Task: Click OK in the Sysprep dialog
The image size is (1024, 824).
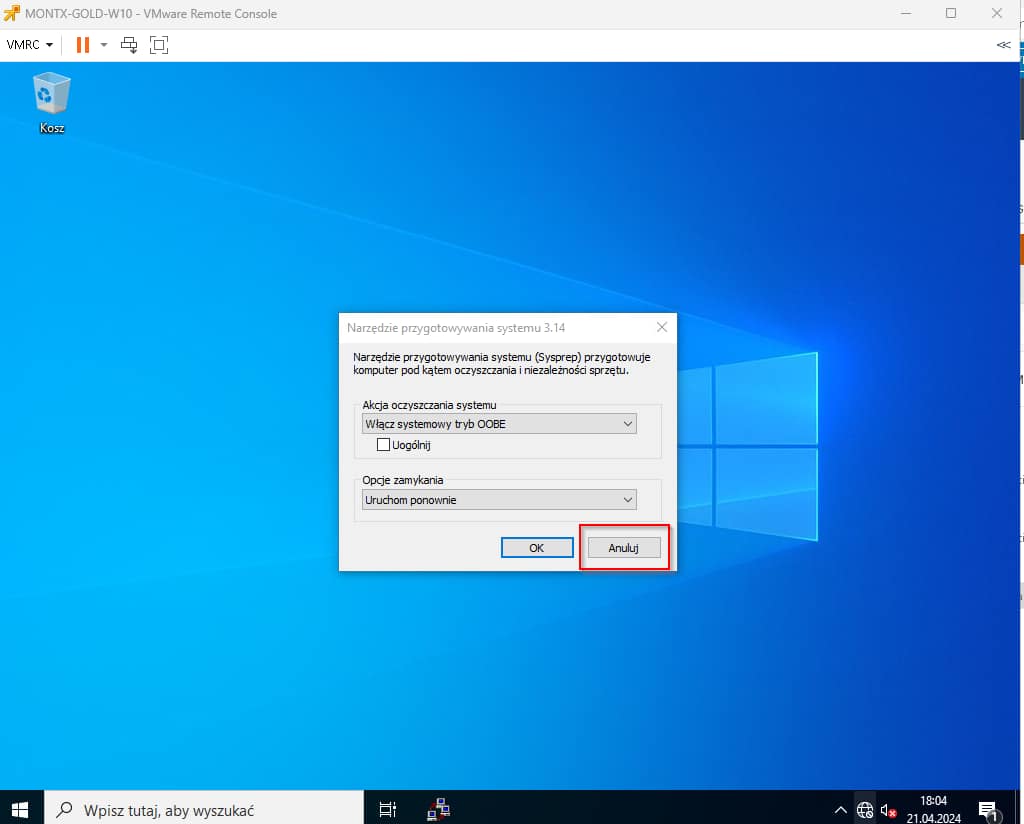Action: click(537, 548)
